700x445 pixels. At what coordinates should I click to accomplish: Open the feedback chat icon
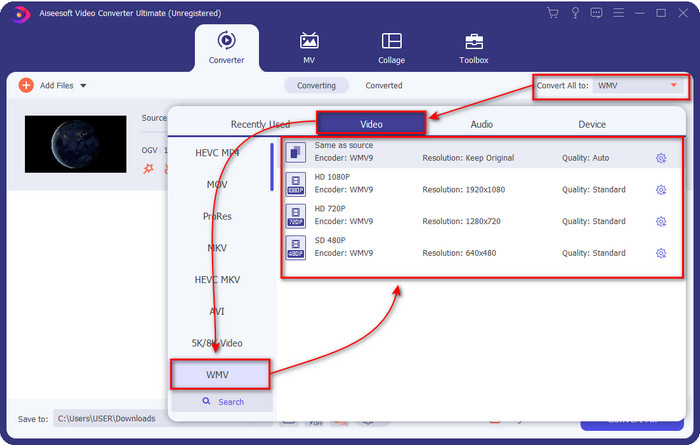point(596,13)
